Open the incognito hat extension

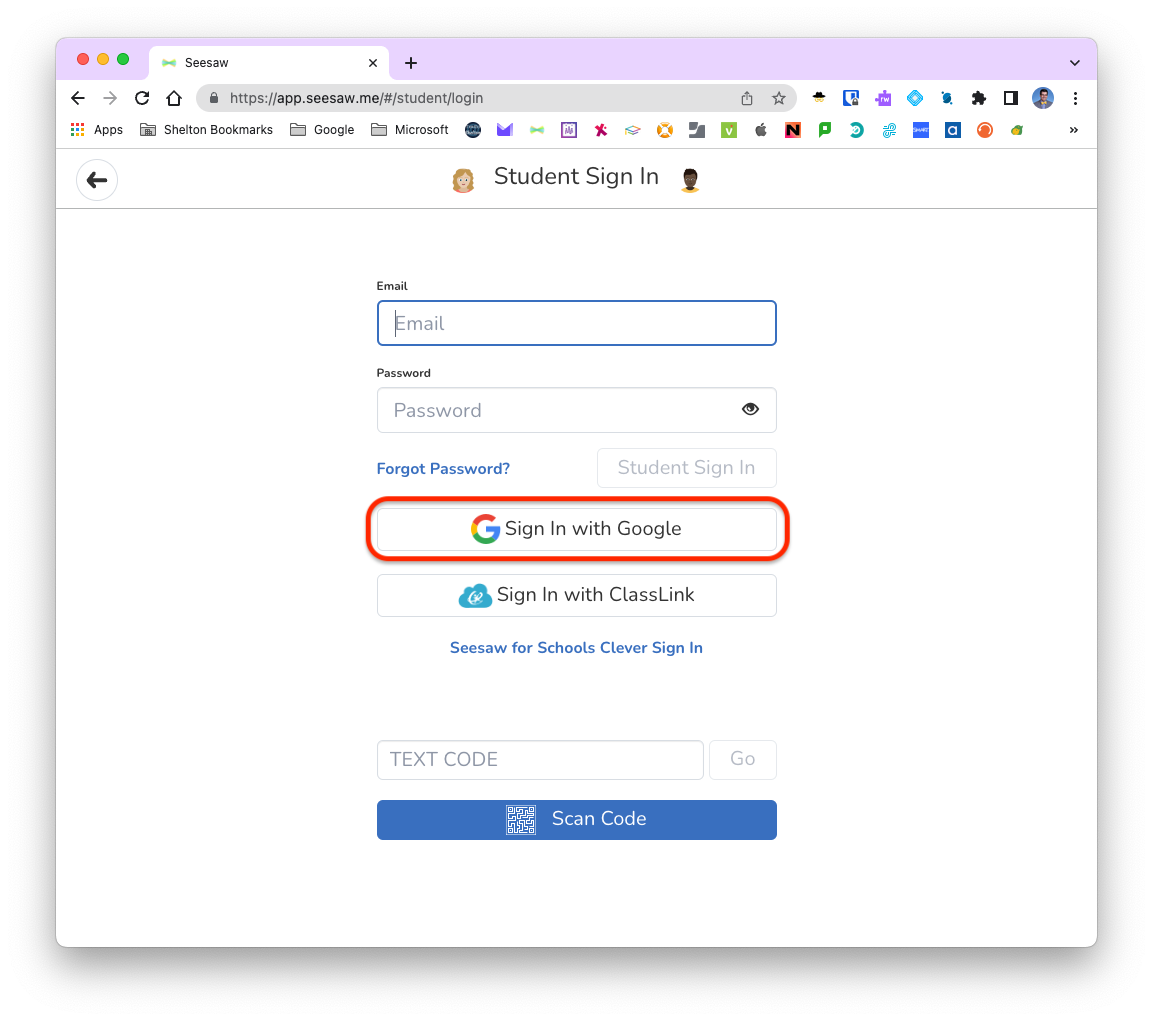(x=818, y=97)
